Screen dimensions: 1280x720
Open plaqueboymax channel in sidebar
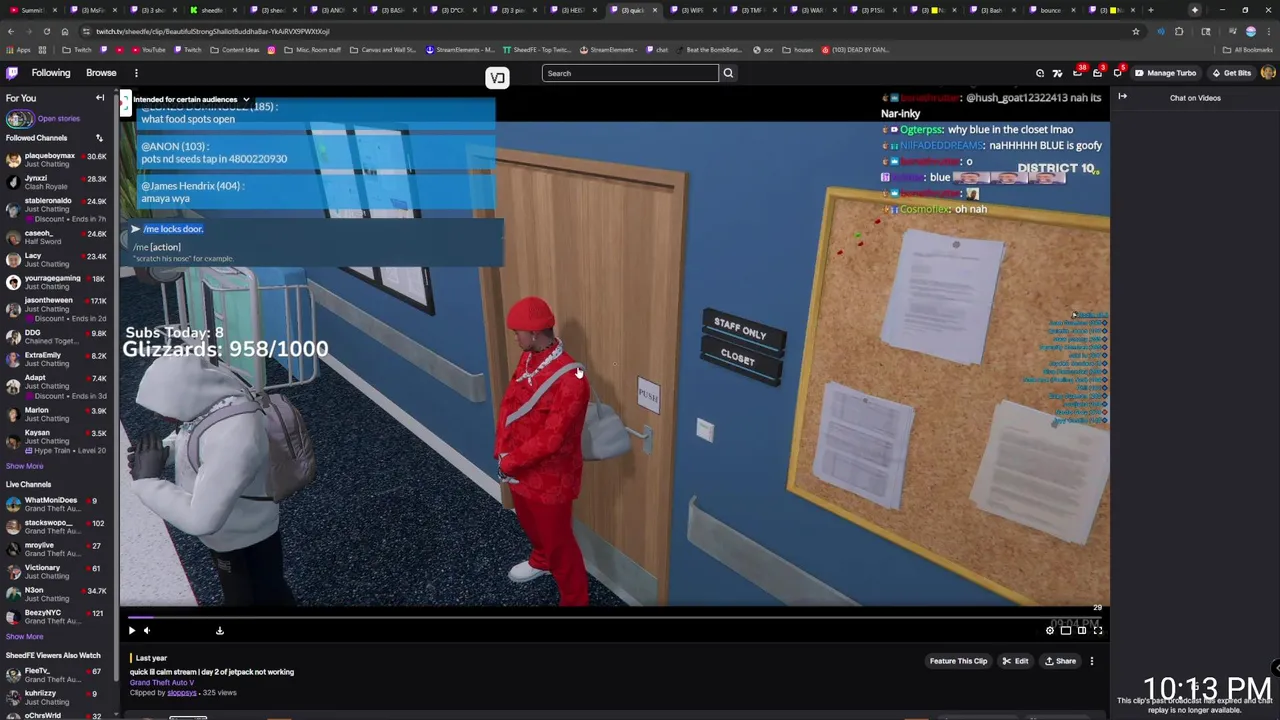(57, 160)
